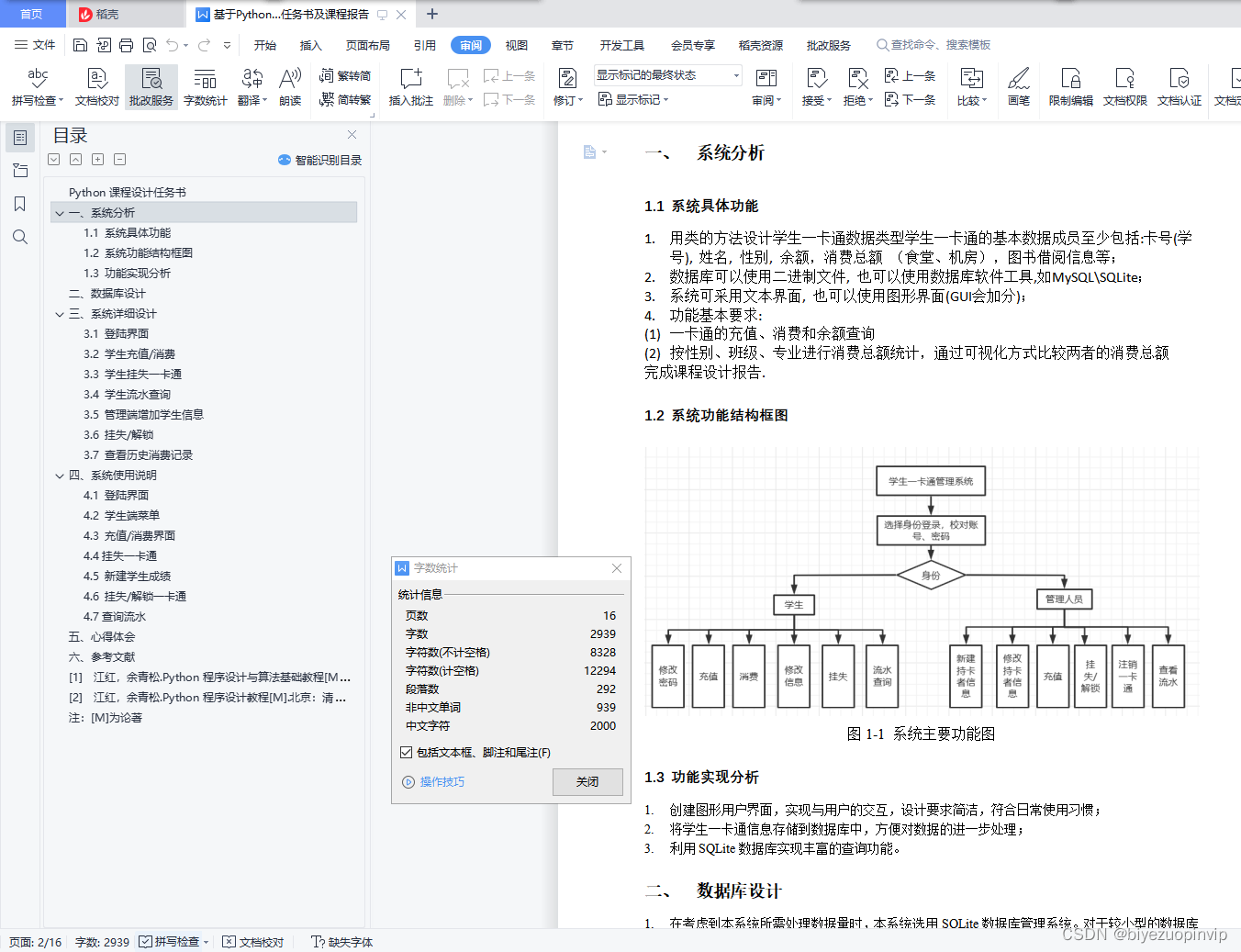1241x952 pixels.
Task: Open a new tab with plus button
Action: [x=432, y=14]
